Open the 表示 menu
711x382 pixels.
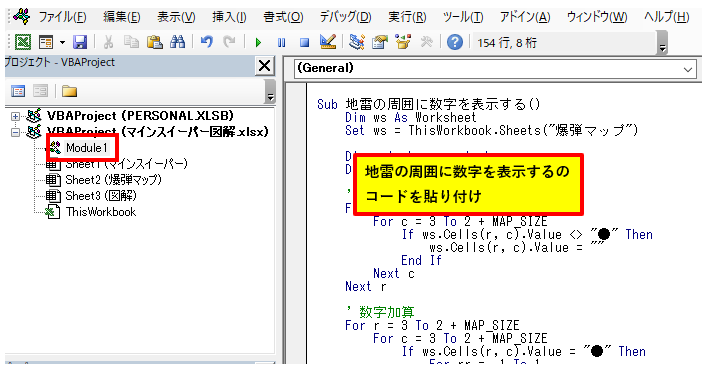tap(176, 17)
